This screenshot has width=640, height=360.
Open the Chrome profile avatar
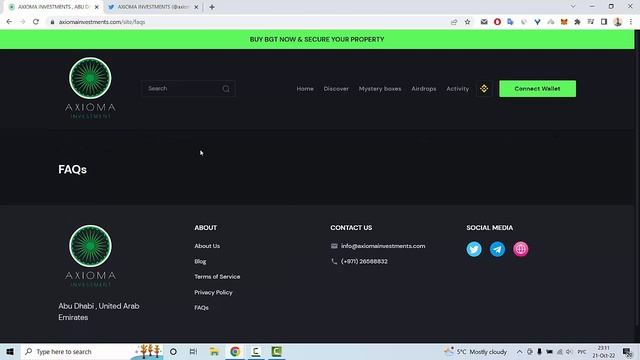[x=618, y=22]
